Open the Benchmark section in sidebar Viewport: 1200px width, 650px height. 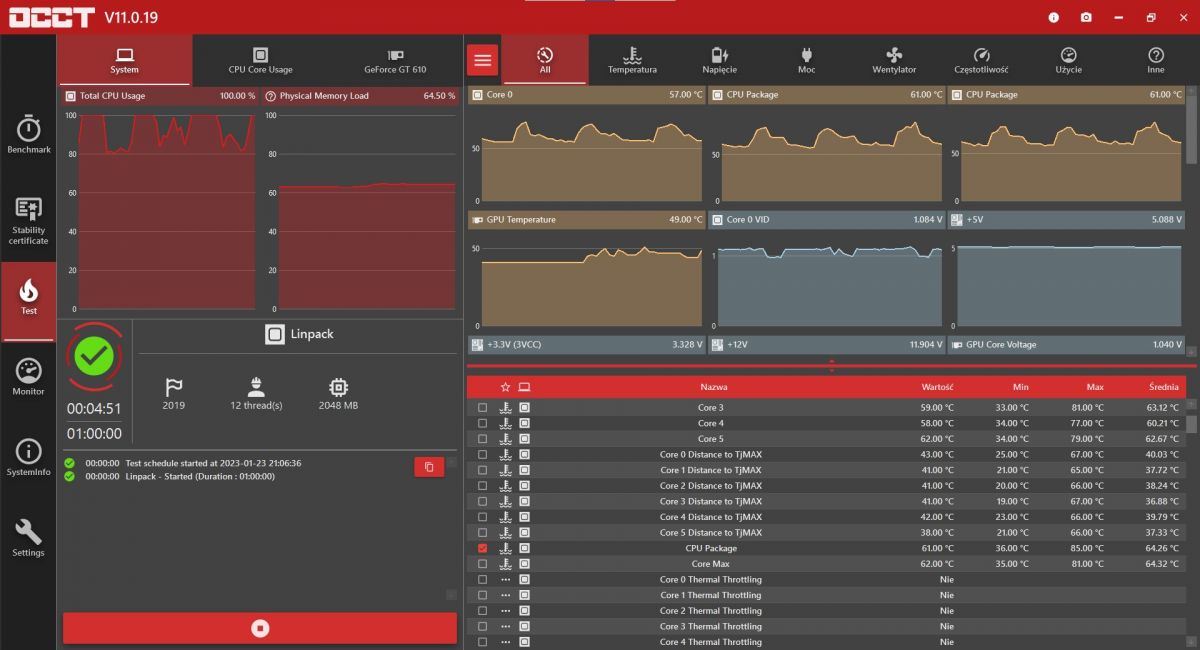click(x=28, y=133)
